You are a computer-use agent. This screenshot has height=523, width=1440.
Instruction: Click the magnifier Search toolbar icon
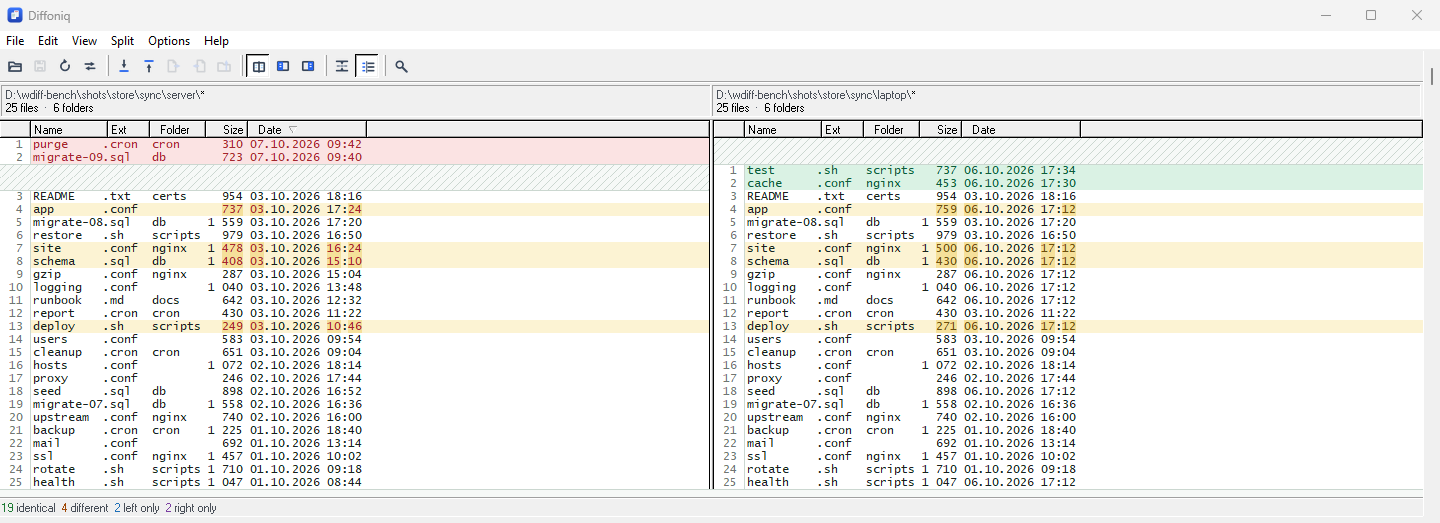401,66
